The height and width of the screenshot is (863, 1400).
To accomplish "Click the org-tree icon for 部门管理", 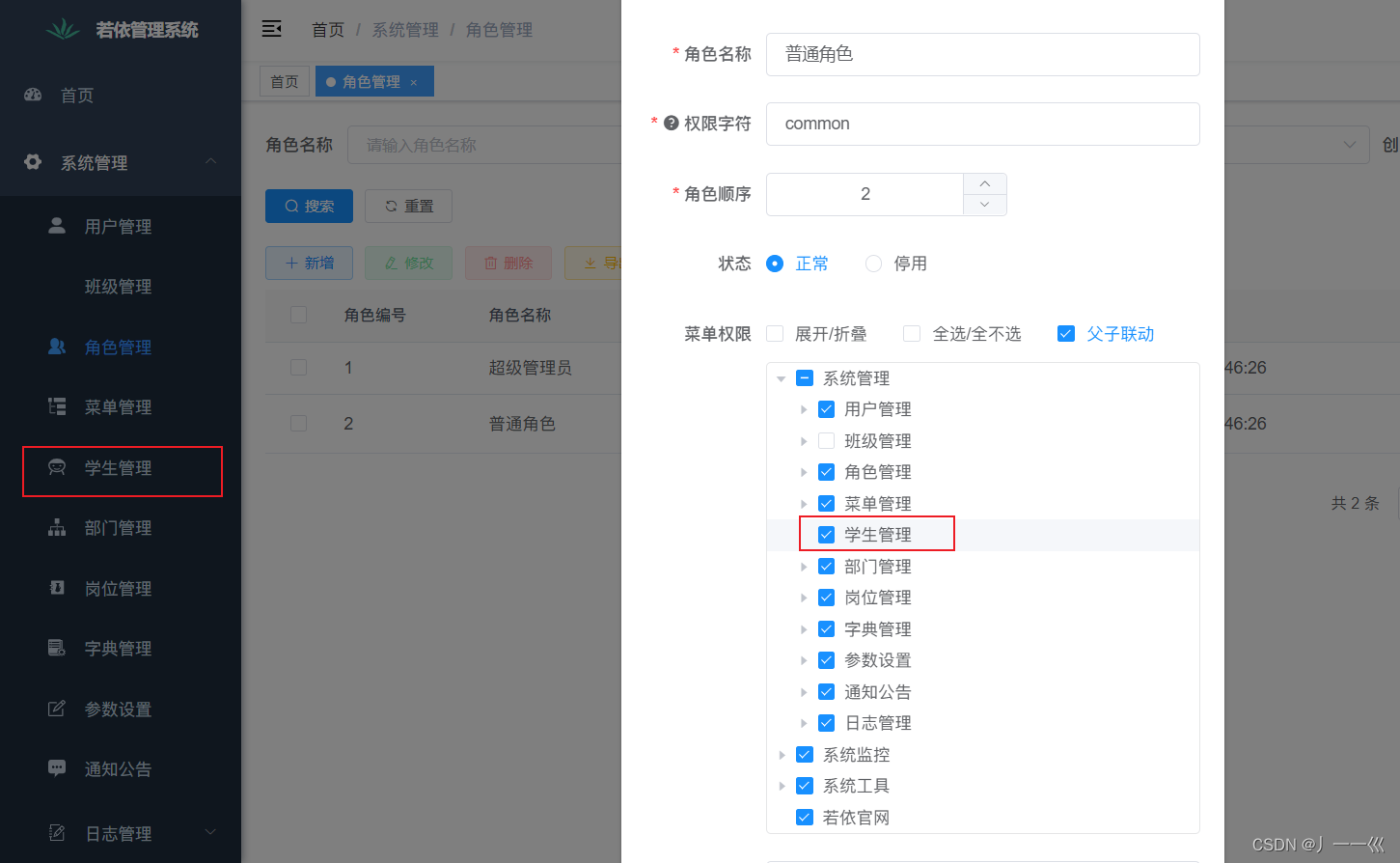I will click(57, 527).
